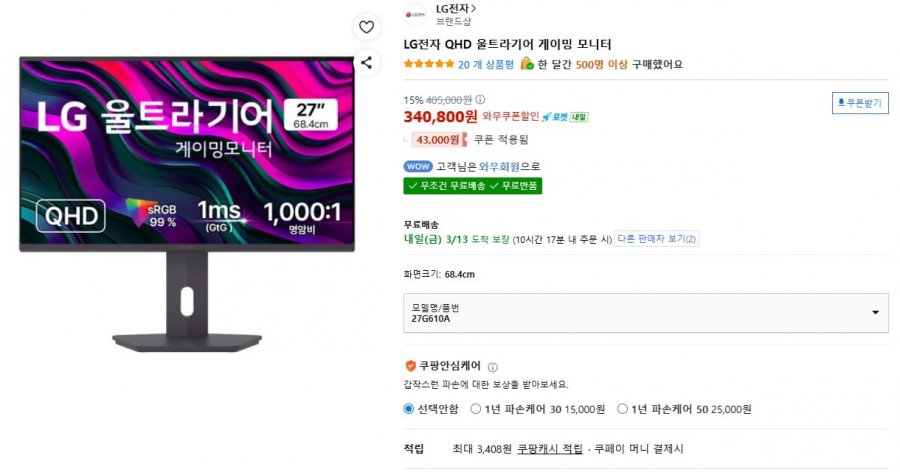Click the info icon next to 쿠팡안심케어

[x=493, y=367]
